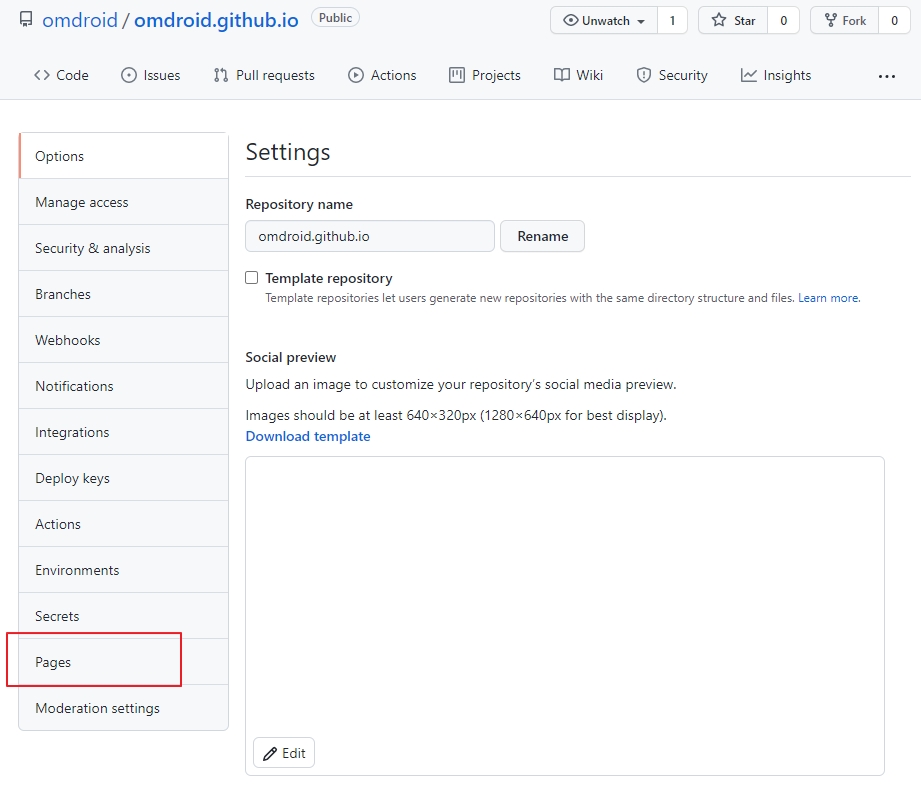Screen dimensions: 921x788
Task: Open the omdroid.github.io repository link
Action: point(216,20)
